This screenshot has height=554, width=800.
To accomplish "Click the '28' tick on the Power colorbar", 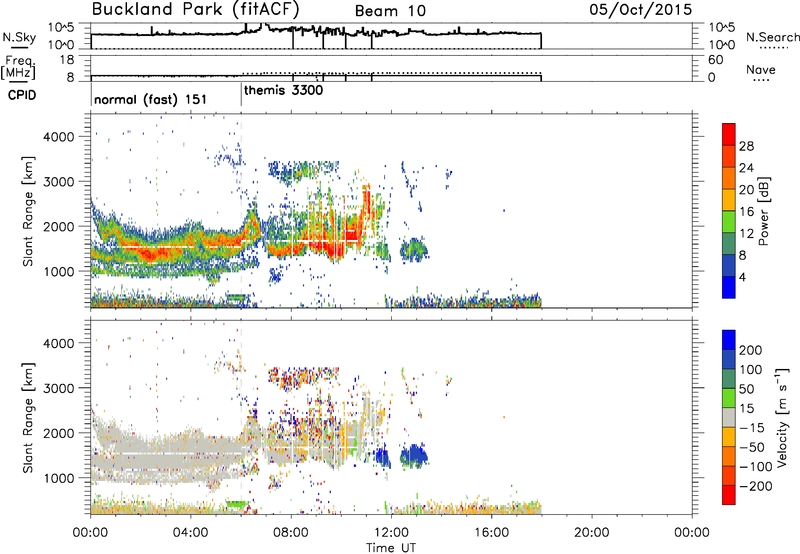I will coord(746,146).
